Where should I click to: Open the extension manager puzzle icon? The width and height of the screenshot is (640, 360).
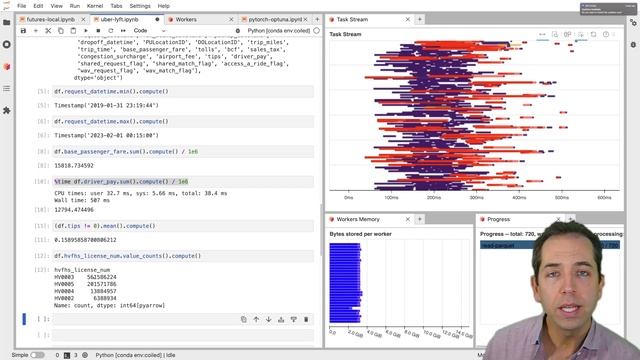click(x=7, y=111)
